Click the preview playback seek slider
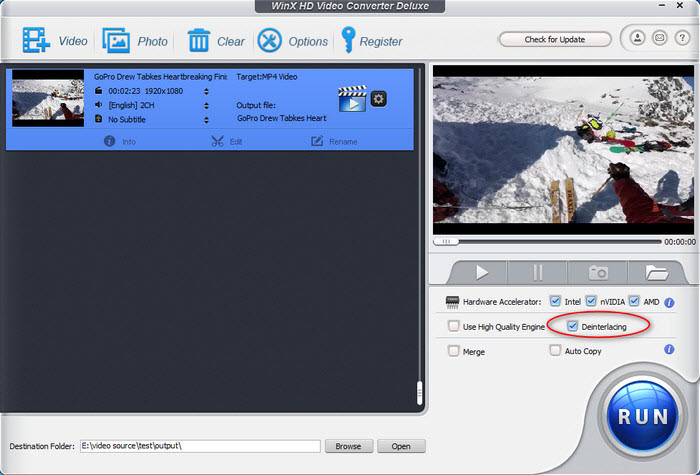This screenshot has height=475, width=700. click(x=548, y=241)
